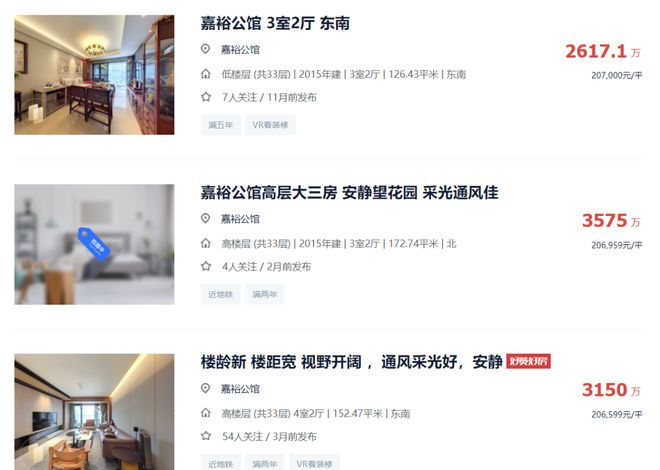Click house icon beside 152.47平米 details
This screenshot has width=660, height=470.
pyautogui.click(x=205, y=413)
